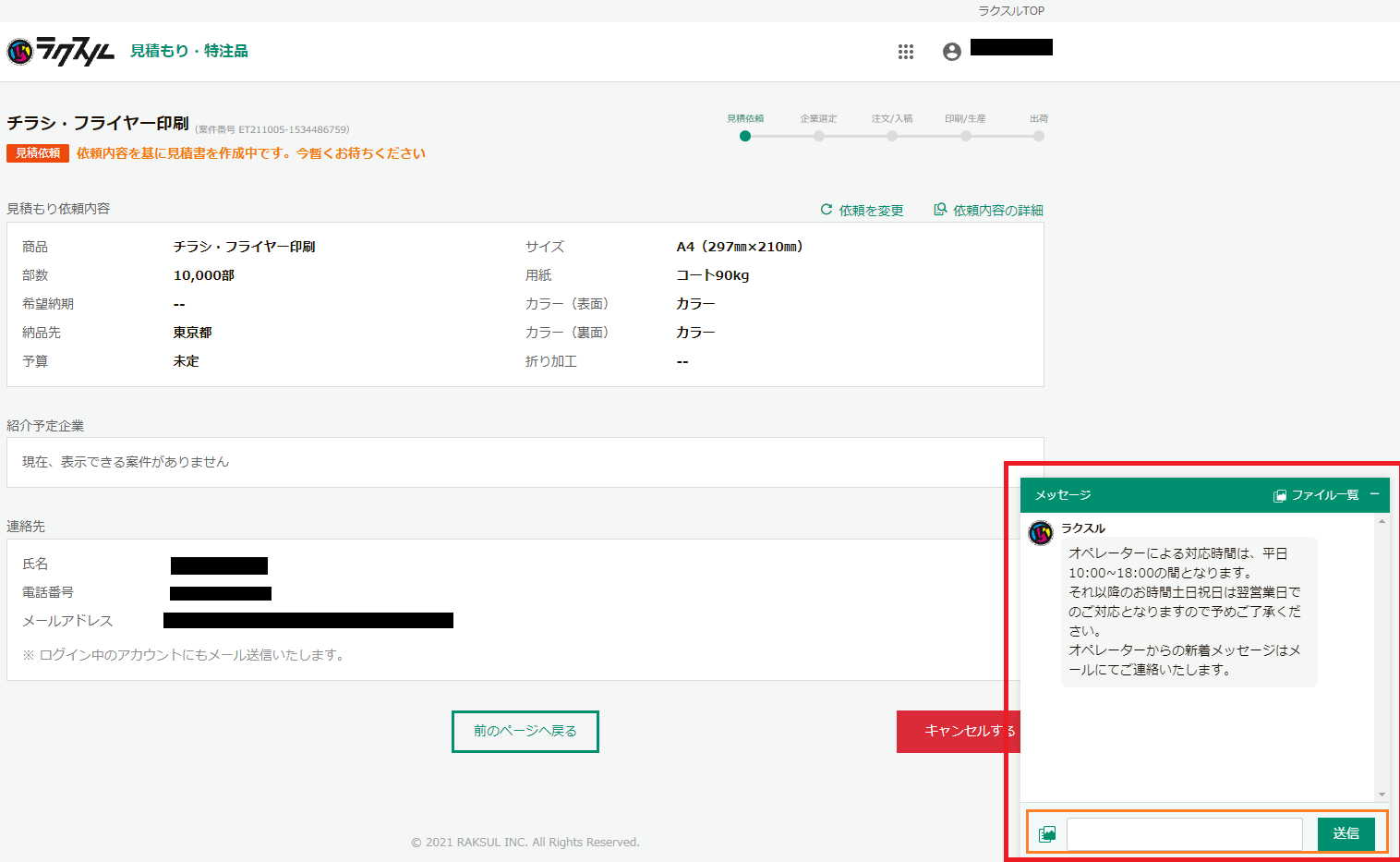1400x862 pixels.
Task: Click the A4 (297mm×210mm) size value
Action: (740, 247)
